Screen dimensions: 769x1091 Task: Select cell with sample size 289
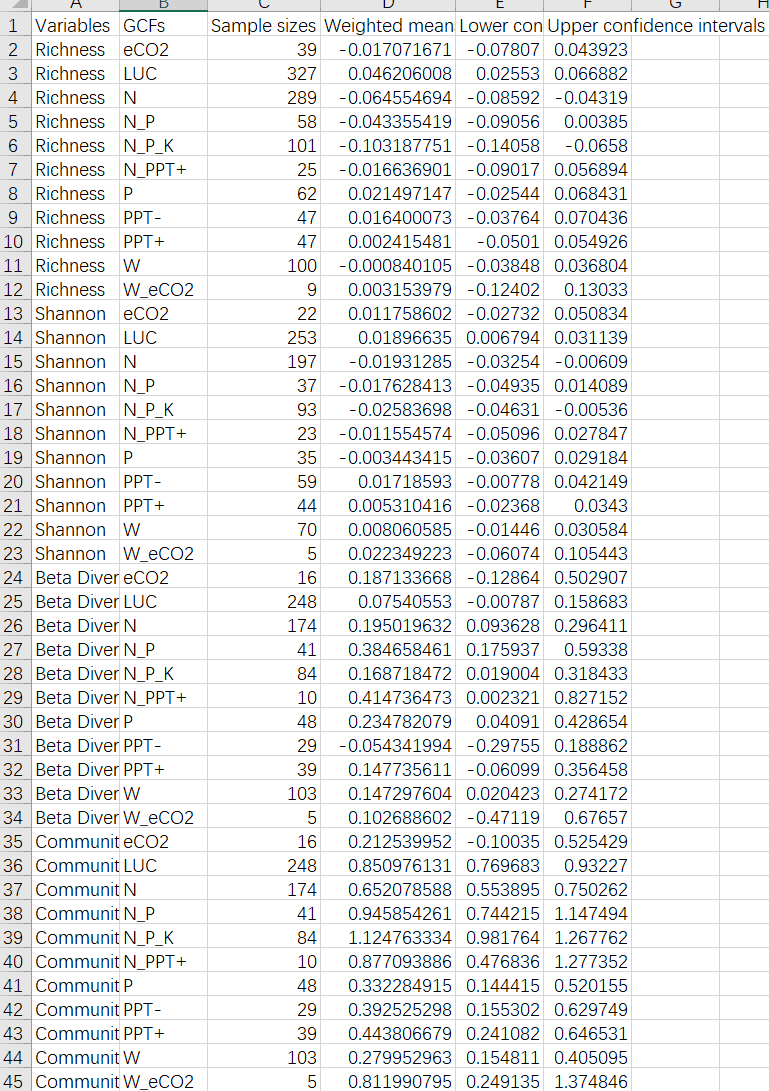pos(264,98)
